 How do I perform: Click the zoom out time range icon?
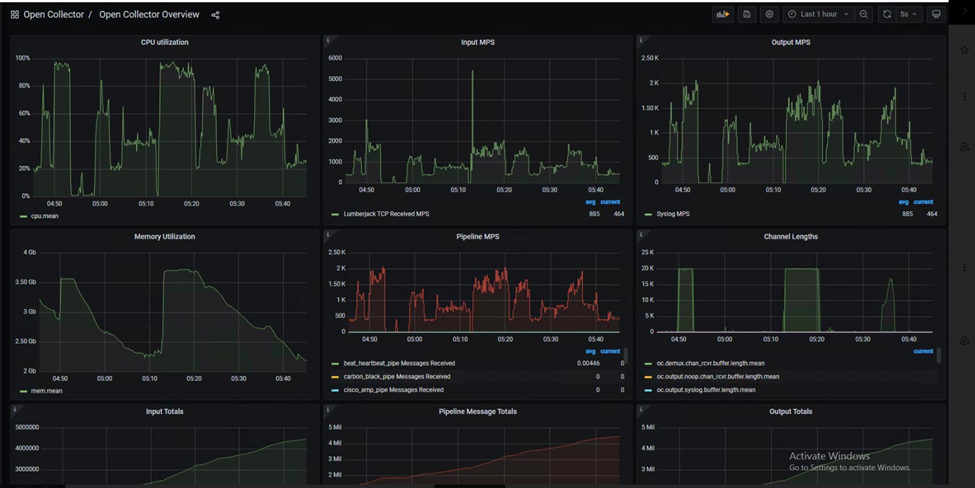pos(864,15)
